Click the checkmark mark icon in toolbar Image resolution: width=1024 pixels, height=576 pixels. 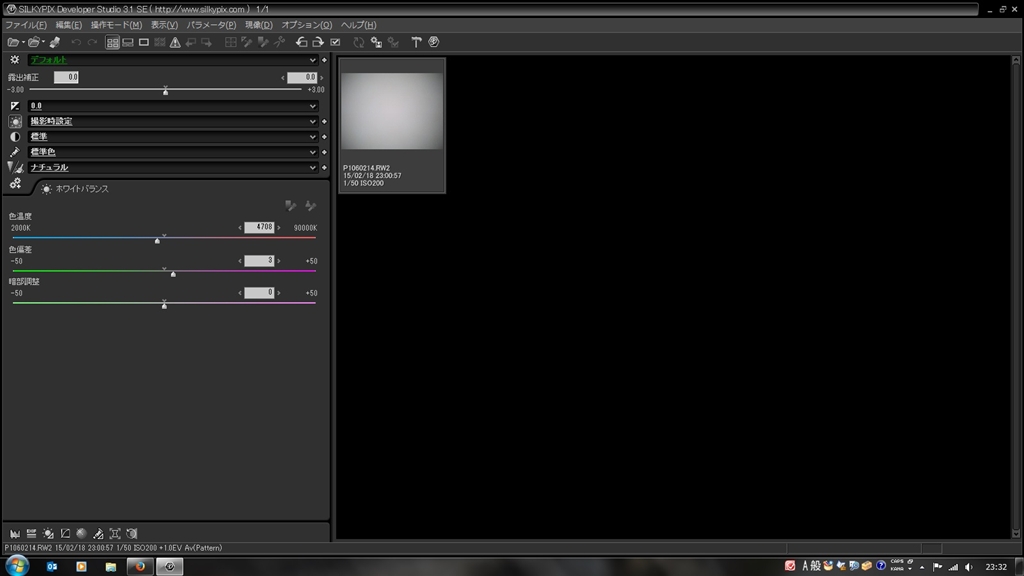click(335, 42)
